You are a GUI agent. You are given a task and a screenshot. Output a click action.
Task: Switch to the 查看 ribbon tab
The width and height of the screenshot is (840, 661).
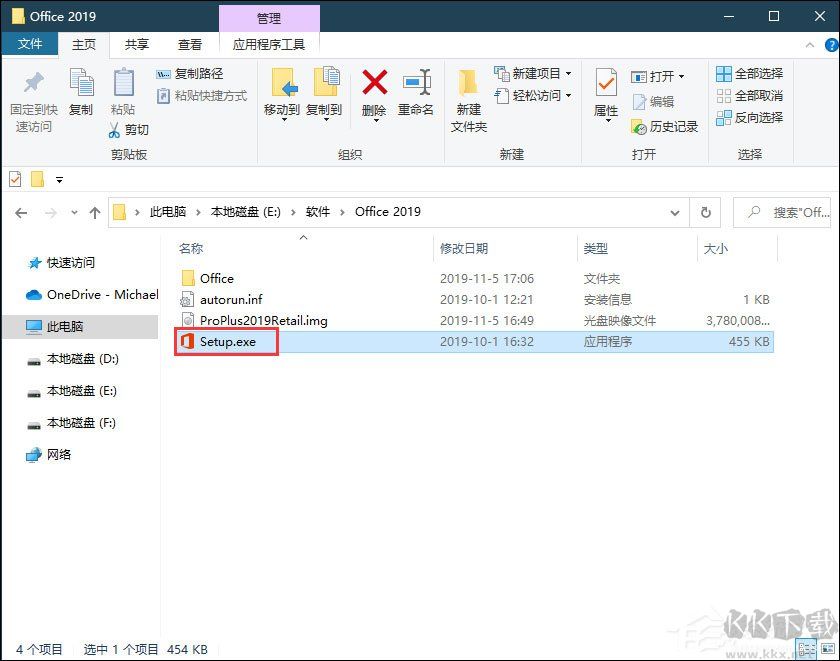(190, 44)
